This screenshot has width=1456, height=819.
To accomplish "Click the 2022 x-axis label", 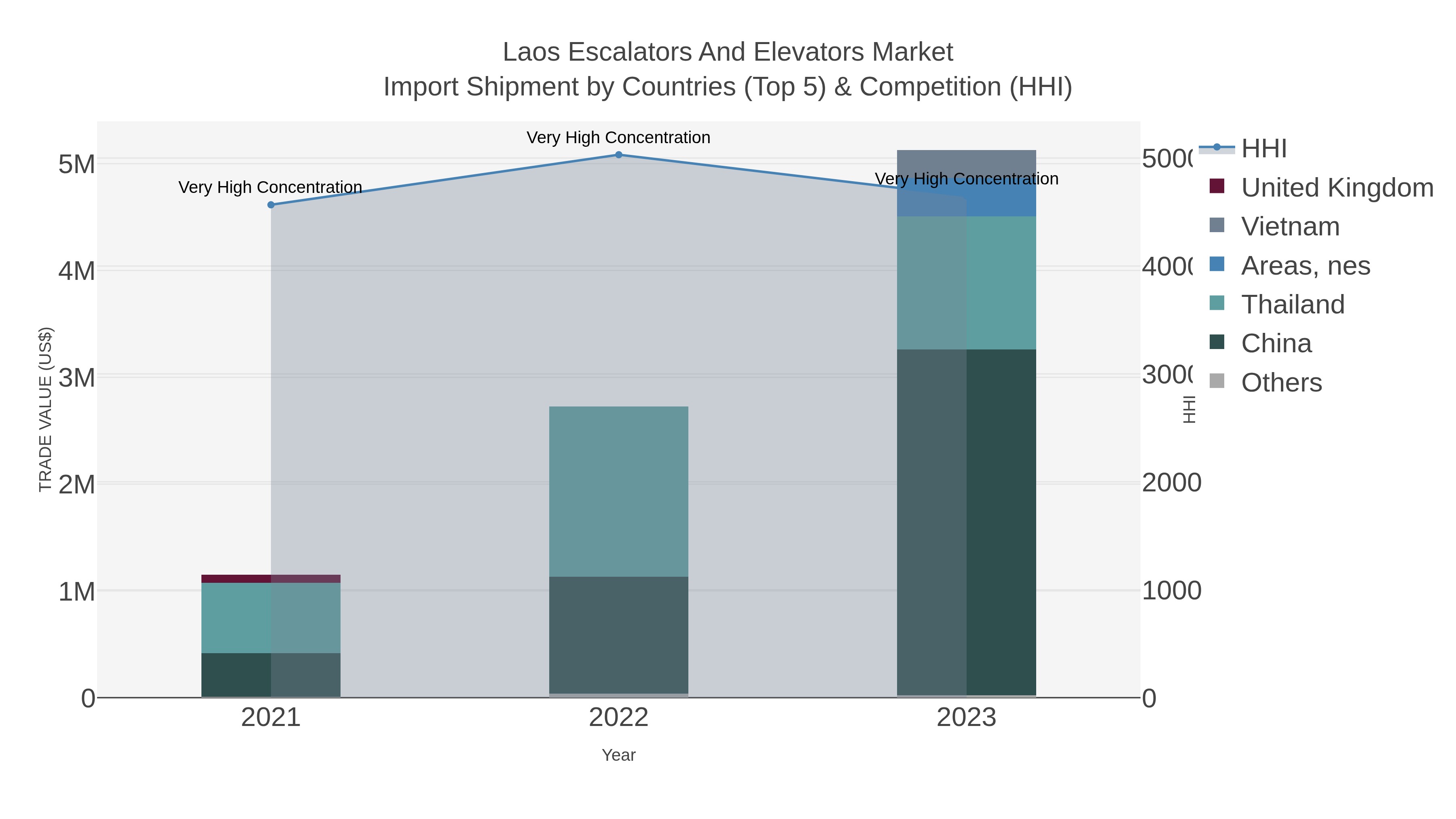I will tap(618, 718).
